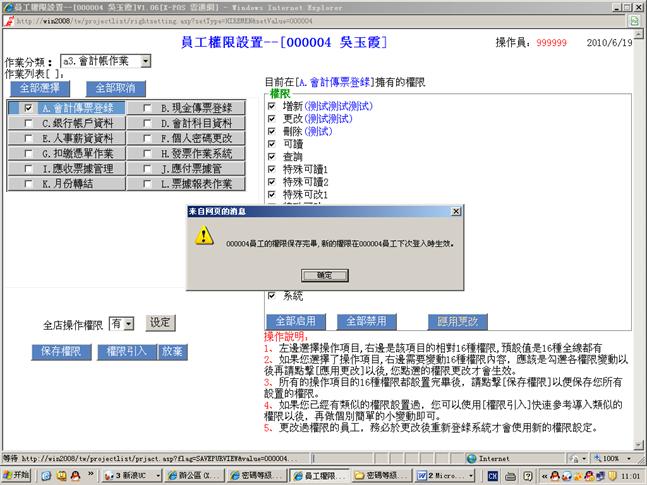Uncheck the A.會計傳票登錄 checkbox
The width and height of the screenshot is (647, 485).
point(29,108)
